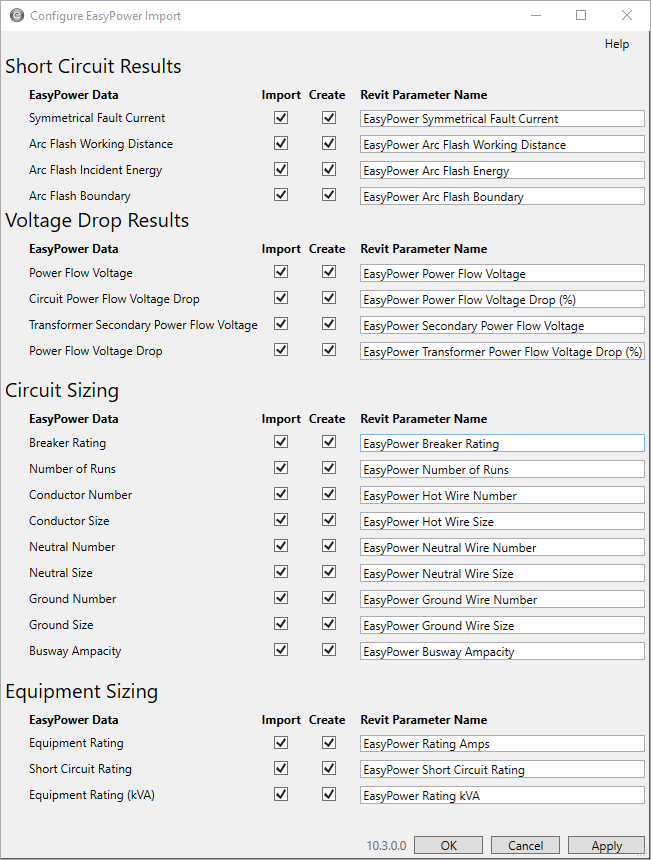Disable Import for Busway Ampacity

[x=281, y=650]
